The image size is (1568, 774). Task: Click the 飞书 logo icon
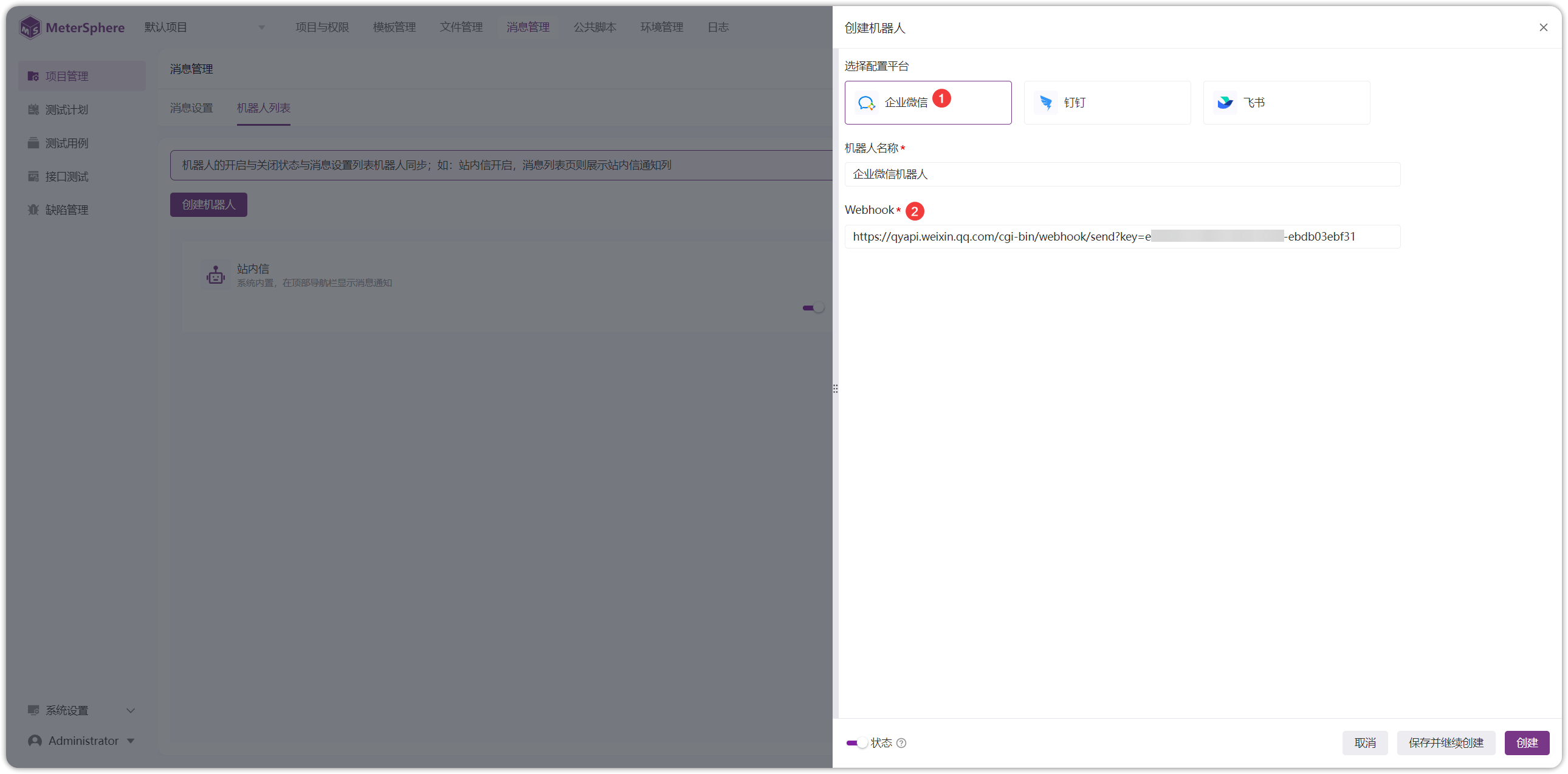[x=1225, y=103]
